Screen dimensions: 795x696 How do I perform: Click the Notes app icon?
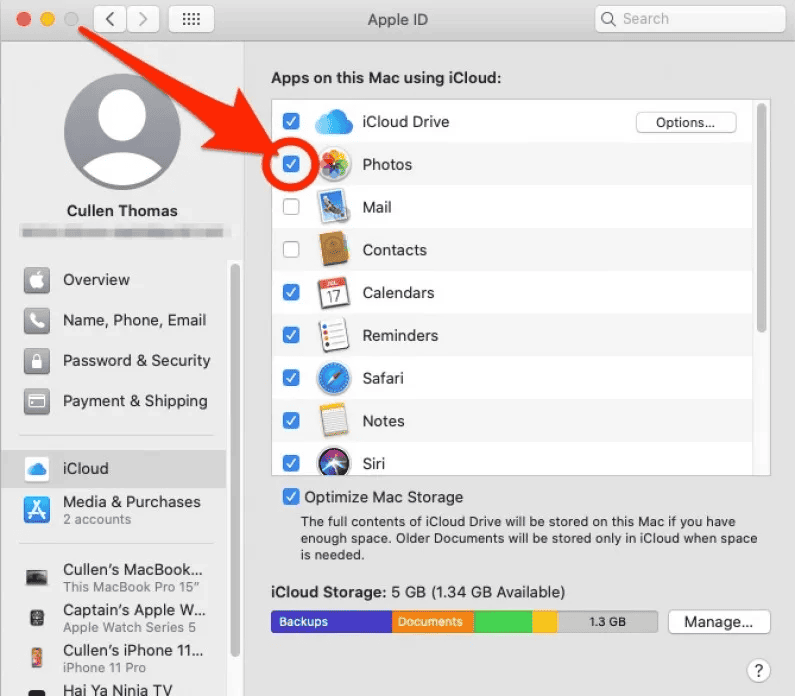click(334, 421)
